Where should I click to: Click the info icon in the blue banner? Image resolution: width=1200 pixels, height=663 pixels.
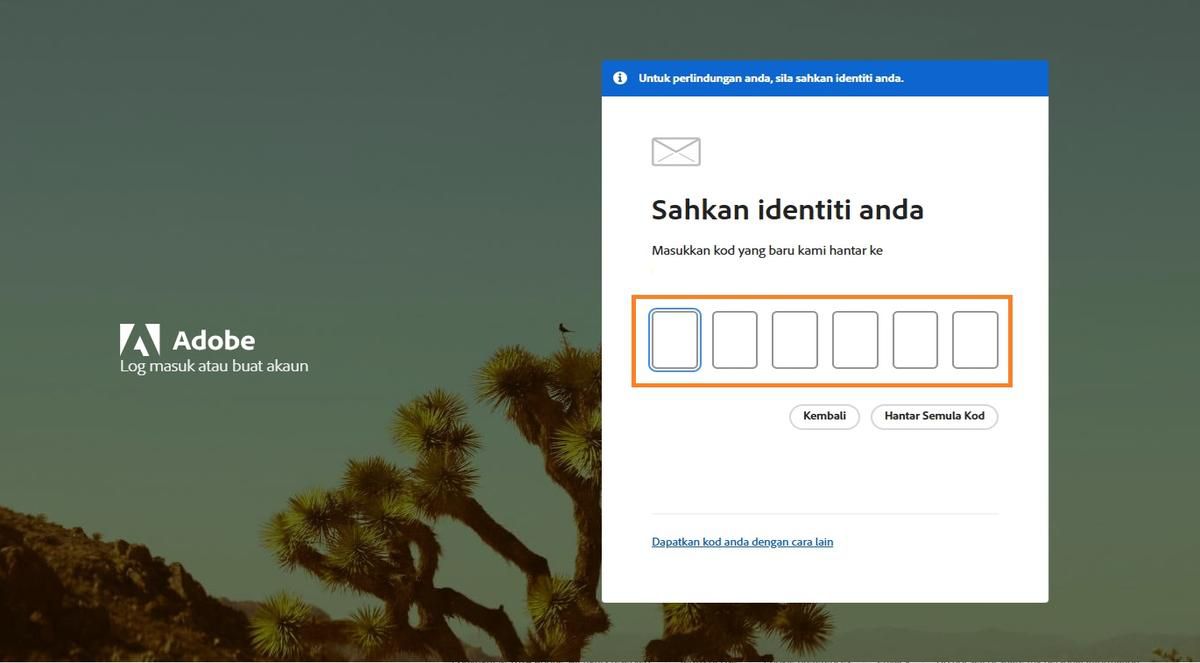pos(620,77)
